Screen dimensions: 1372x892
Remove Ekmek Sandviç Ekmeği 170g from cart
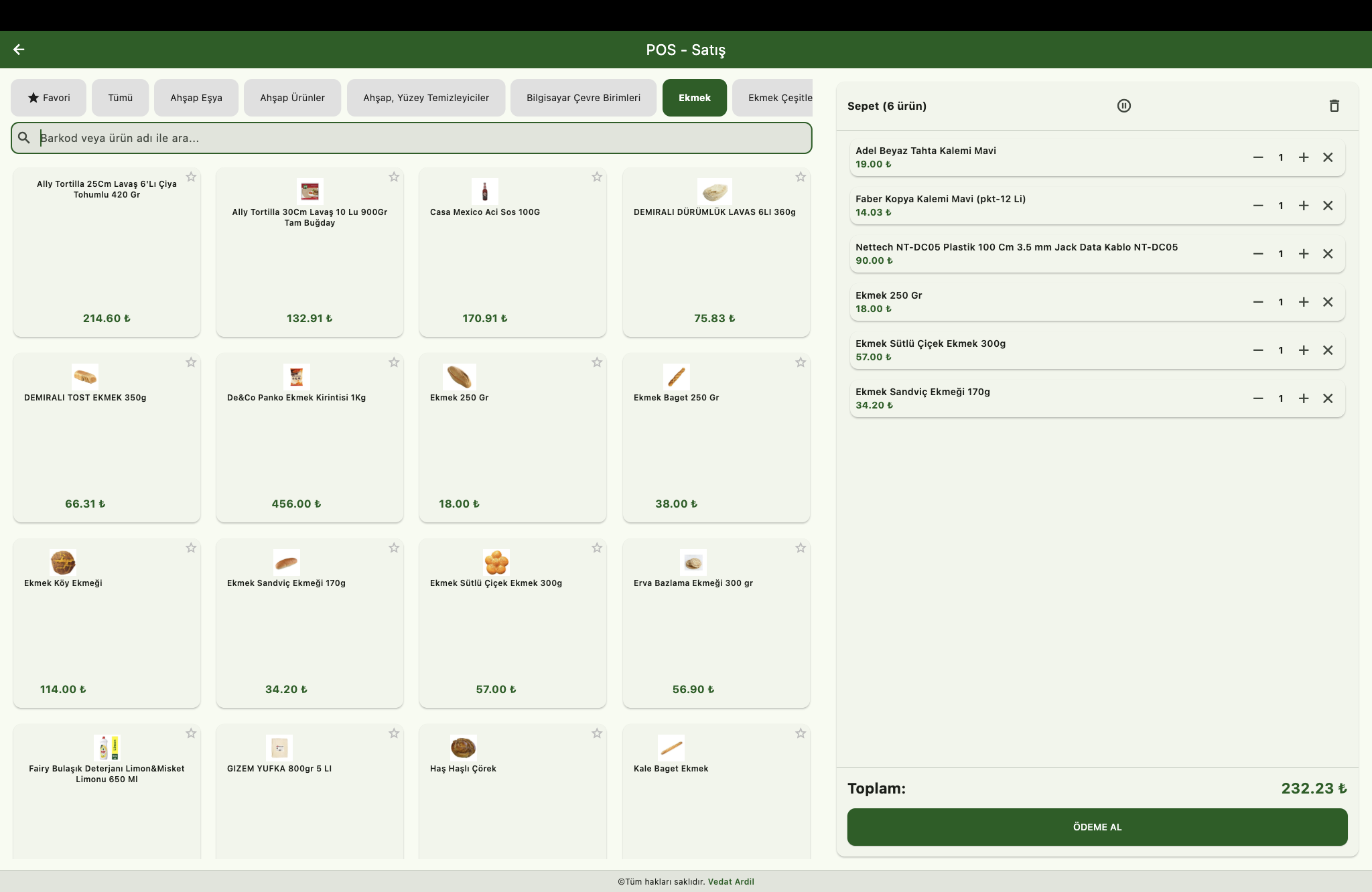coord(1328,398)
